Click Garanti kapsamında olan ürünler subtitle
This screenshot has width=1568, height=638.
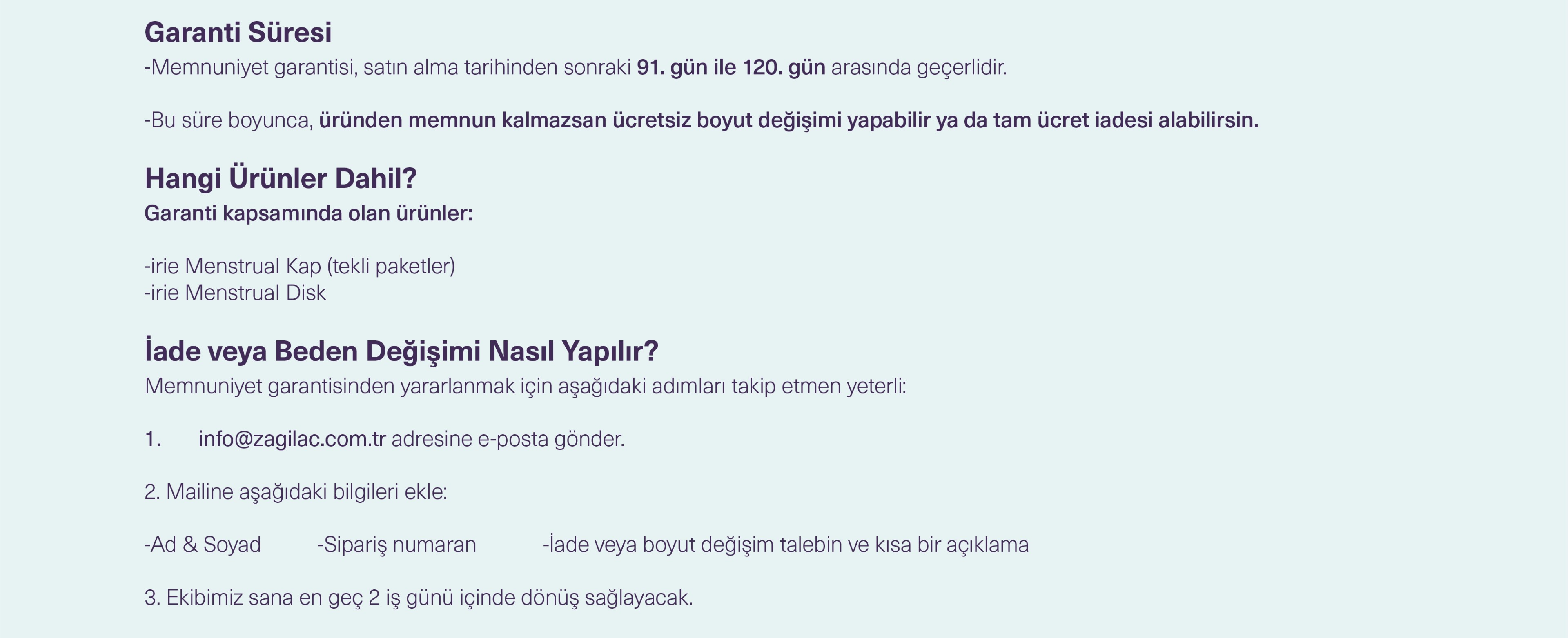pos(309,213)
